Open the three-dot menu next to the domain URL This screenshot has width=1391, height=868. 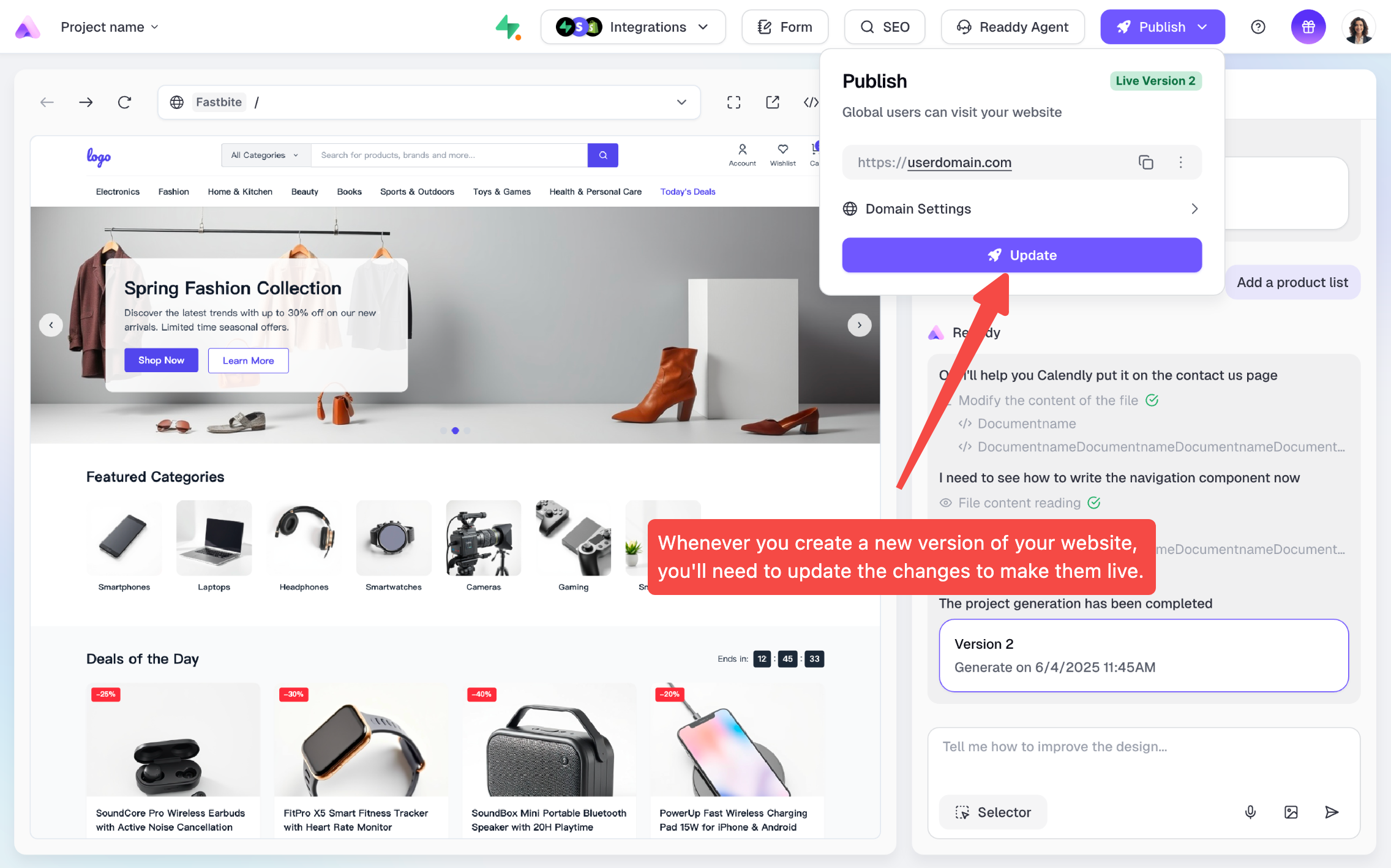[1180, 162]
